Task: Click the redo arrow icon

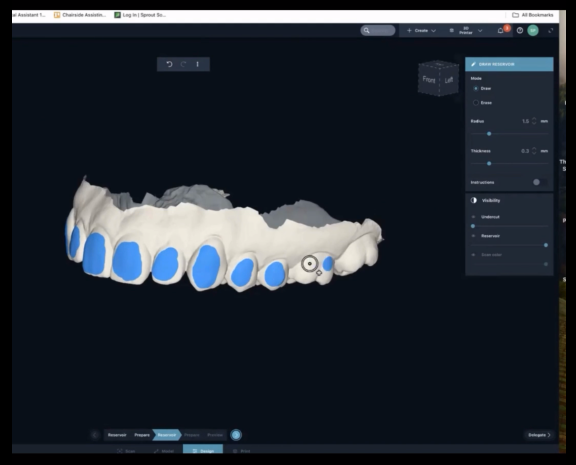Action: 183,64
